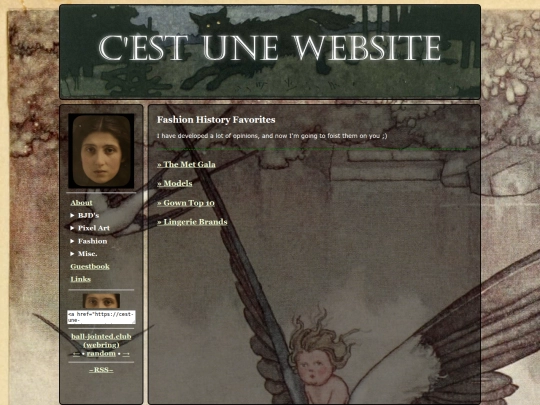Open the Gown Top 10 link
Viewport: 540px width, 405px height.
coord(186,203)
